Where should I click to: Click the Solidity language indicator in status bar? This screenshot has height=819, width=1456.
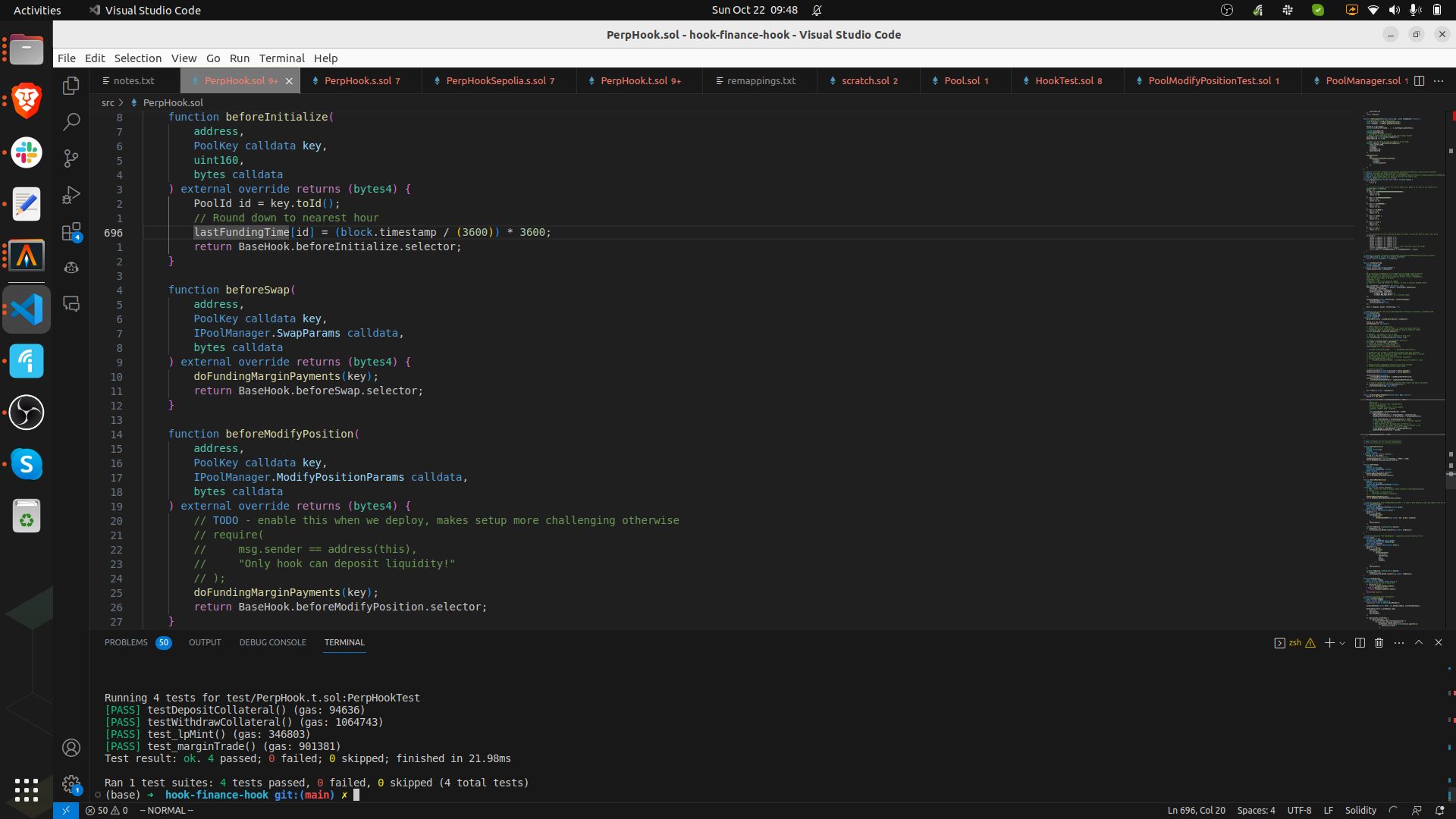click(x=1361, y=810)
